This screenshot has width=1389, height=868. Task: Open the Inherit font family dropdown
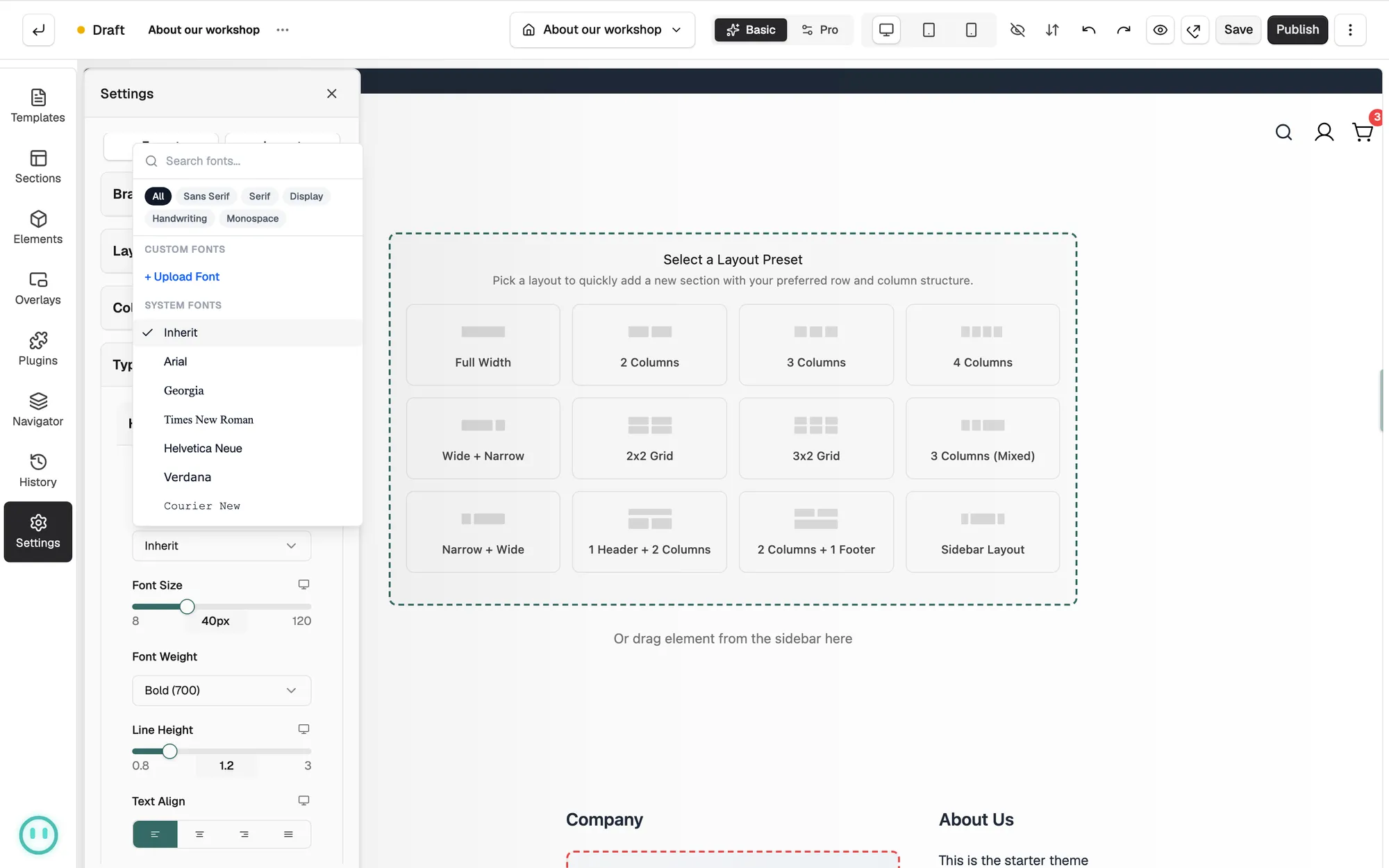click(222, 546)
